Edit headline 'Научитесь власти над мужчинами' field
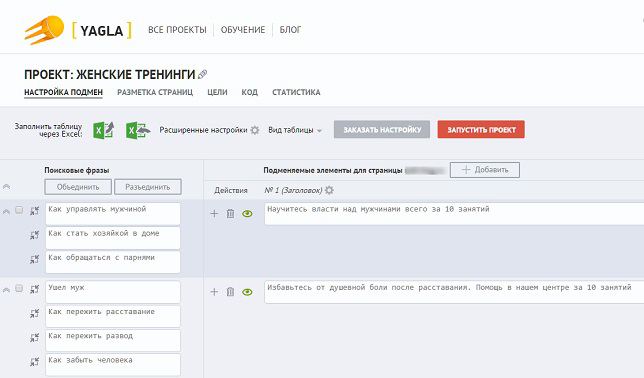This screenshot has width=644, height=378. coord(454,214)
